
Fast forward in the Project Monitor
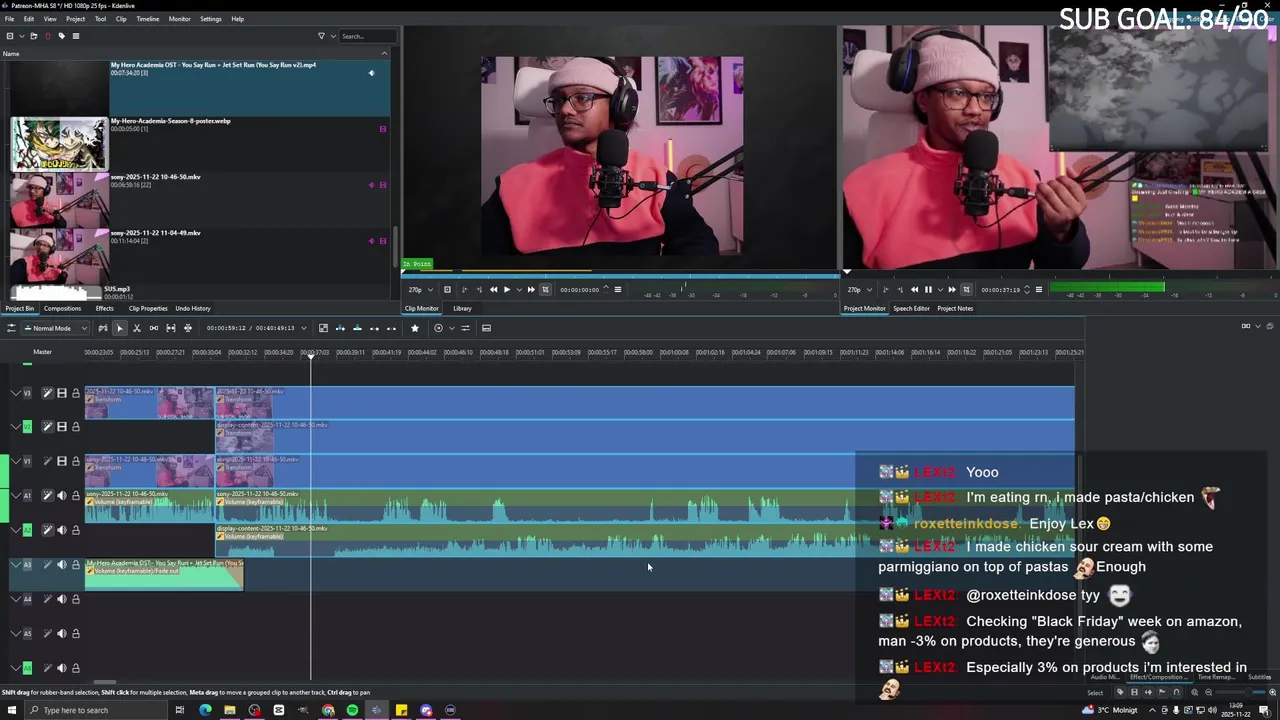click(952, 290)
